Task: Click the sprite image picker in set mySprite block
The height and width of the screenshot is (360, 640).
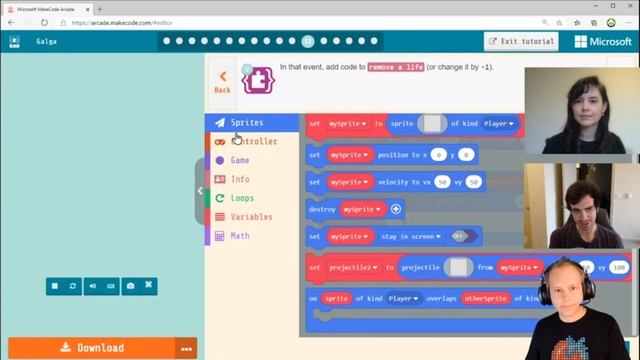Action: point(431,124)
